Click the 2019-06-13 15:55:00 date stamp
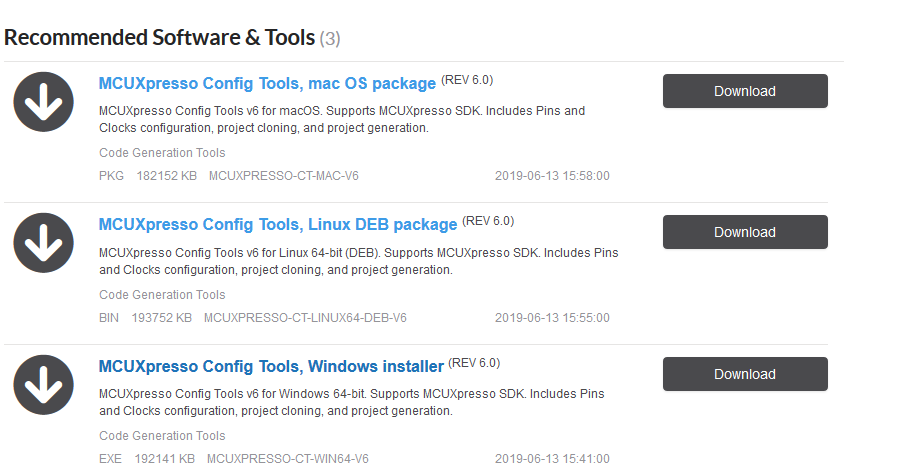This screenshot has height=471, width=915. (552, 318)
